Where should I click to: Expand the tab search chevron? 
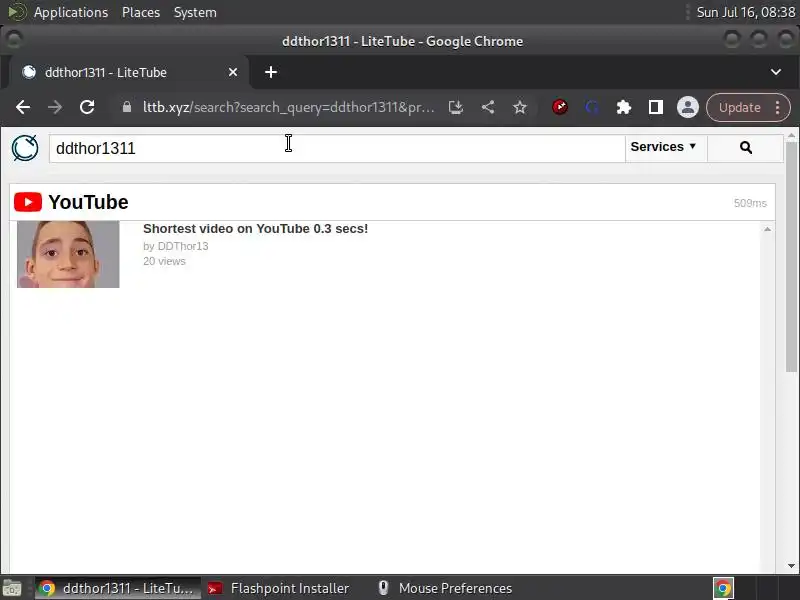pyautogui.click(x=776, y=72)
